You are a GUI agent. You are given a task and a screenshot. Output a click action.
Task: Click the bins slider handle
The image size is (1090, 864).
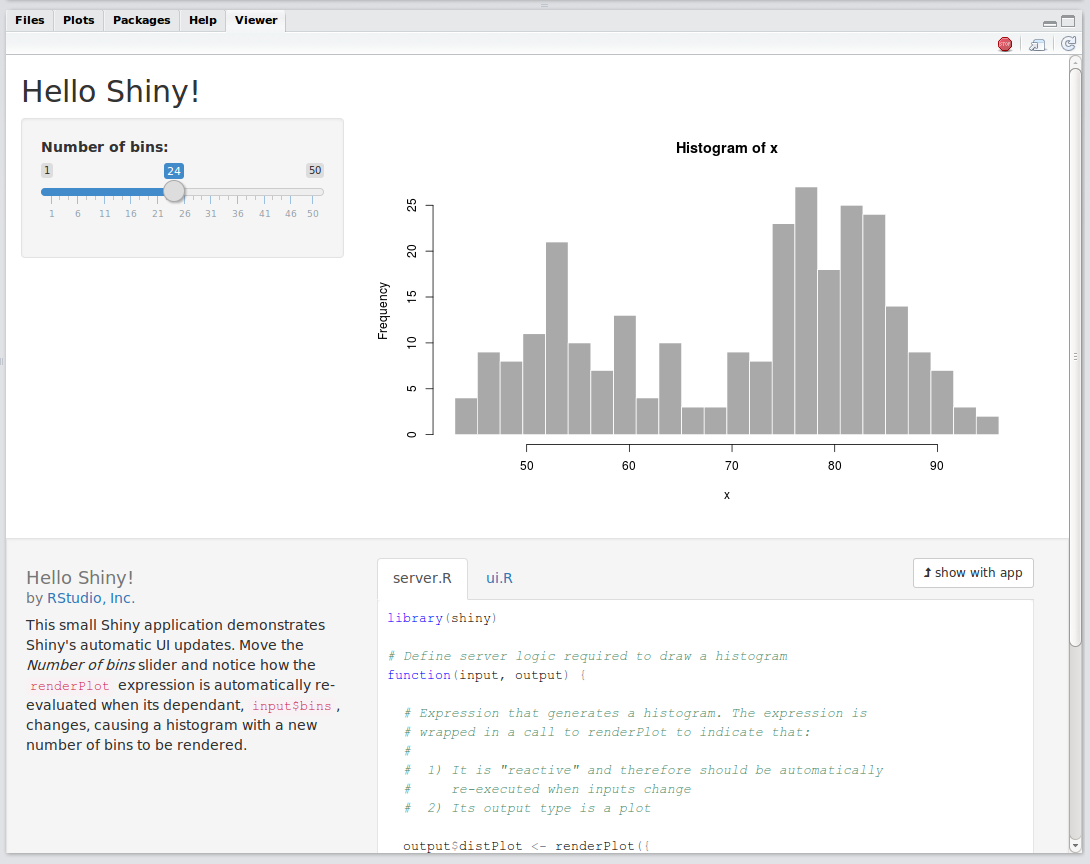click(174, 191)
